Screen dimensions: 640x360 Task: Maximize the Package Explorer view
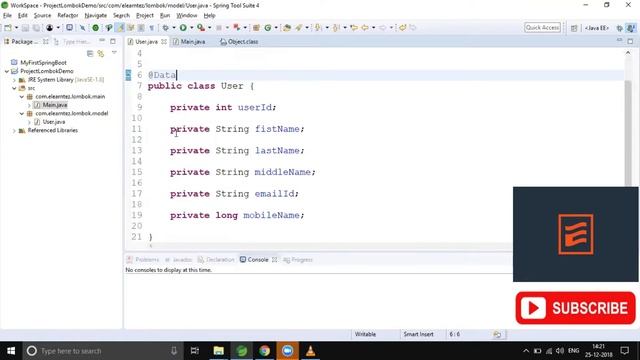113,41
